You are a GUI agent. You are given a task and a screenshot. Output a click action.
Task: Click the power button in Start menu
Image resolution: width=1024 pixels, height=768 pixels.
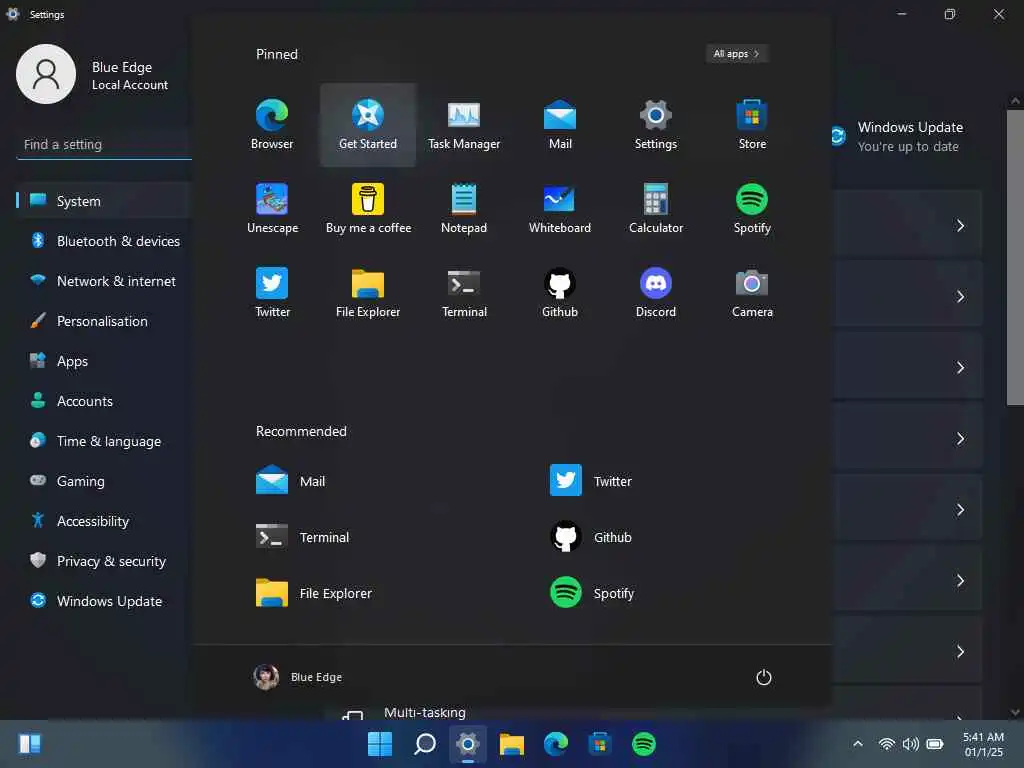(x=763, y=677)
